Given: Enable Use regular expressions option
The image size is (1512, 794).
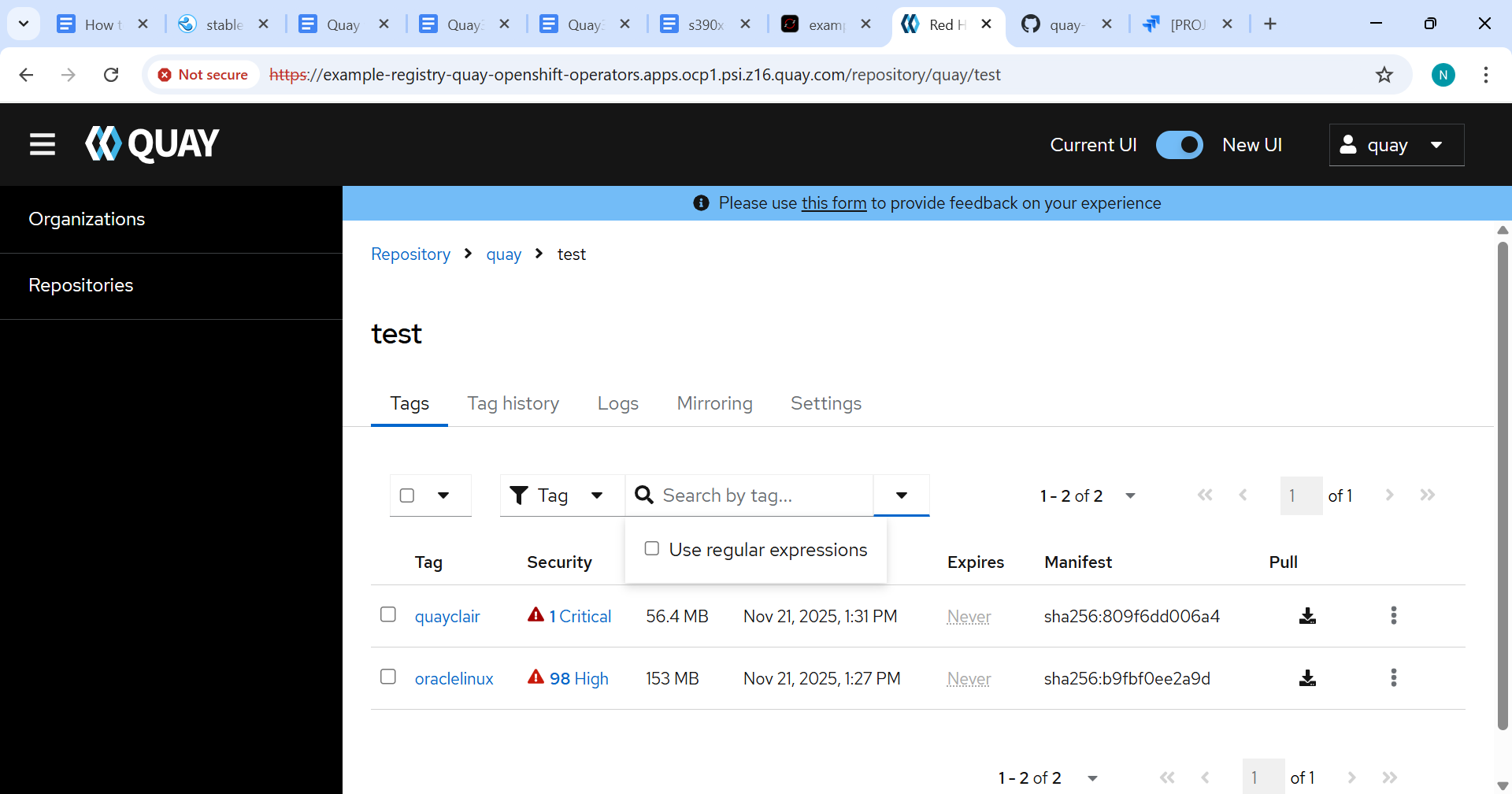Looking at the screenshot, I should point(652,549).
